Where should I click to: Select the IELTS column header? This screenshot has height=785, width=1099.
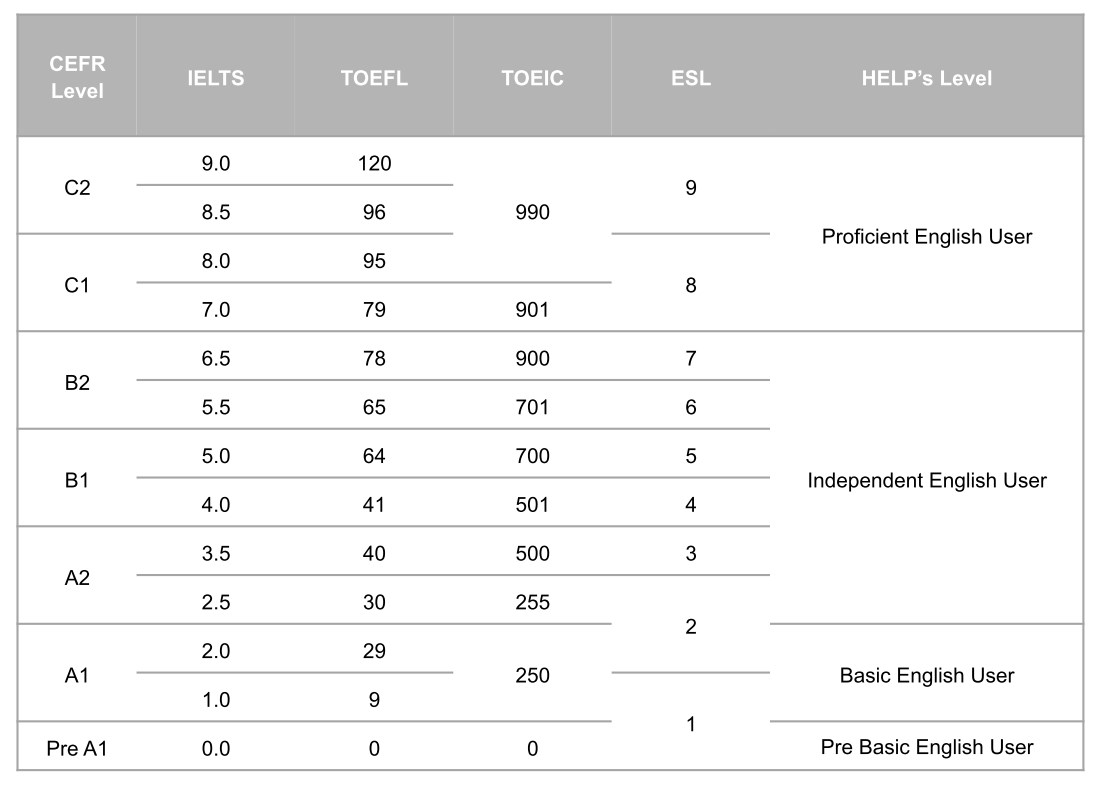(216, 78)
